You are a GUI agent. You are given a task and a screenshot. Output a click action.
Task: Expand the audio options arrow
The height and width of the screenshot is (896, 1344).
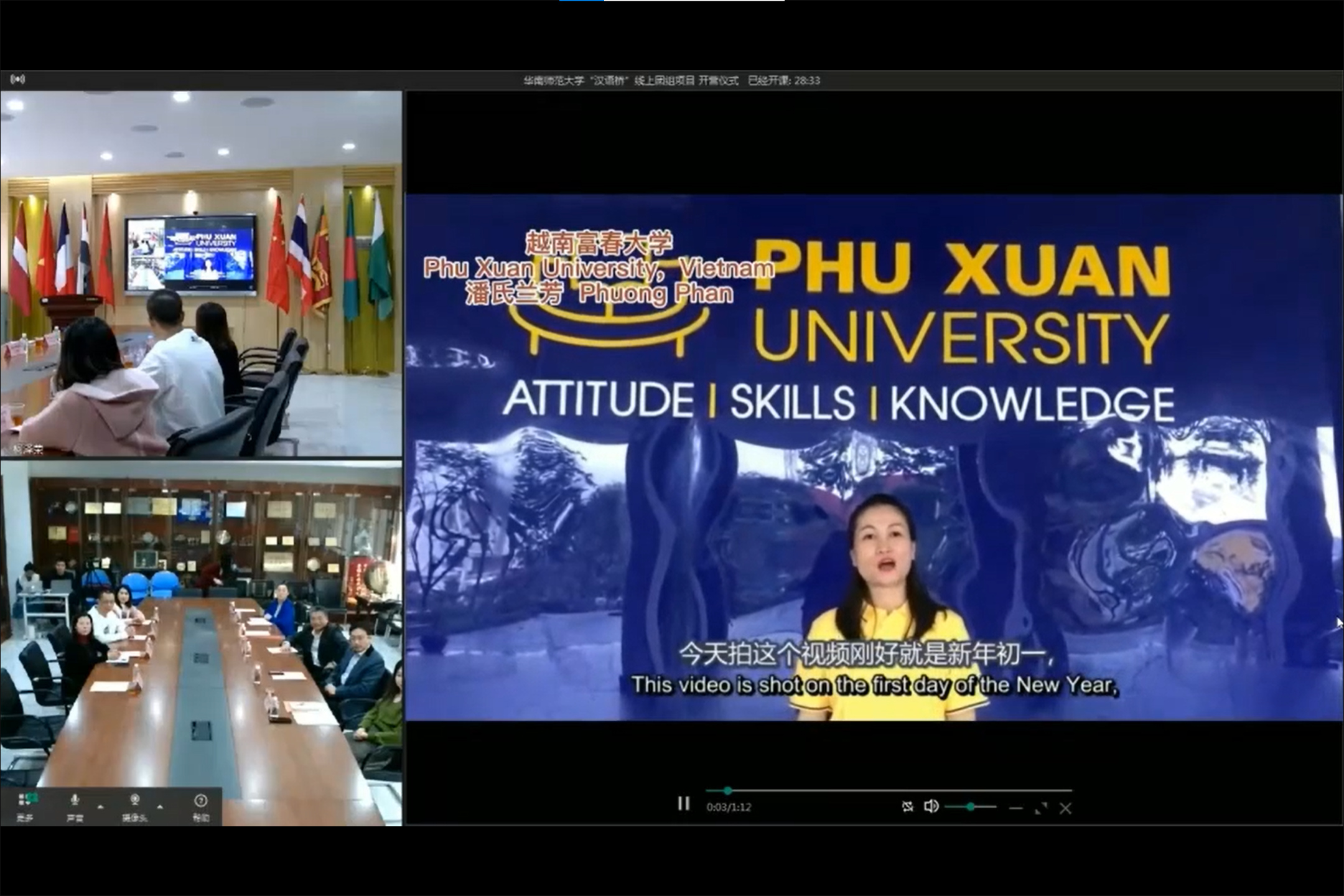[x=101, y=807]
